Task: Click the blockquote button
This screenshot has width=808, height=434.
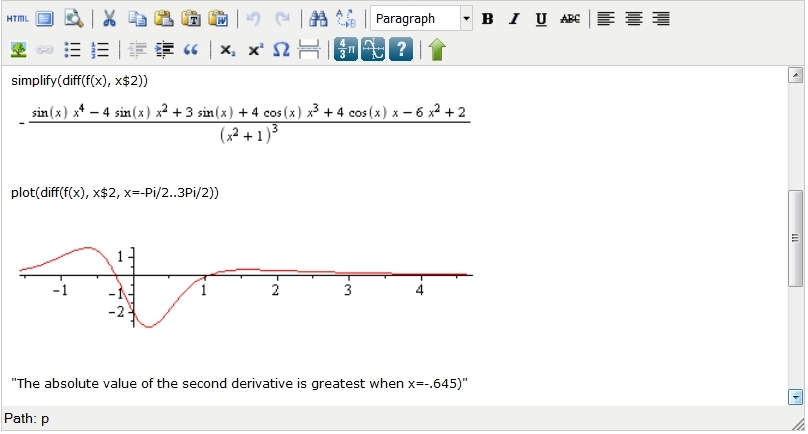Action: point(191,49)
